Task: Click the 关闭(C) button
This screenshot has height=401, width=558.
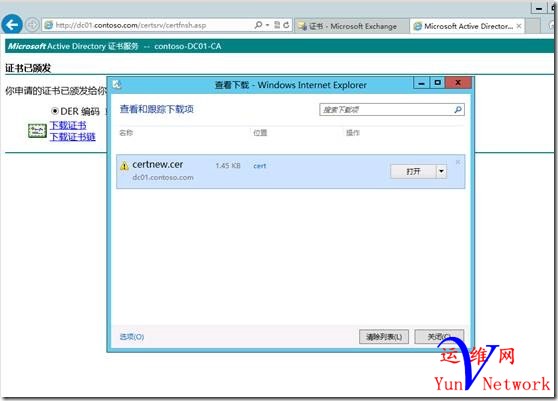Action: pyautogui.click(x=439, y=337)
